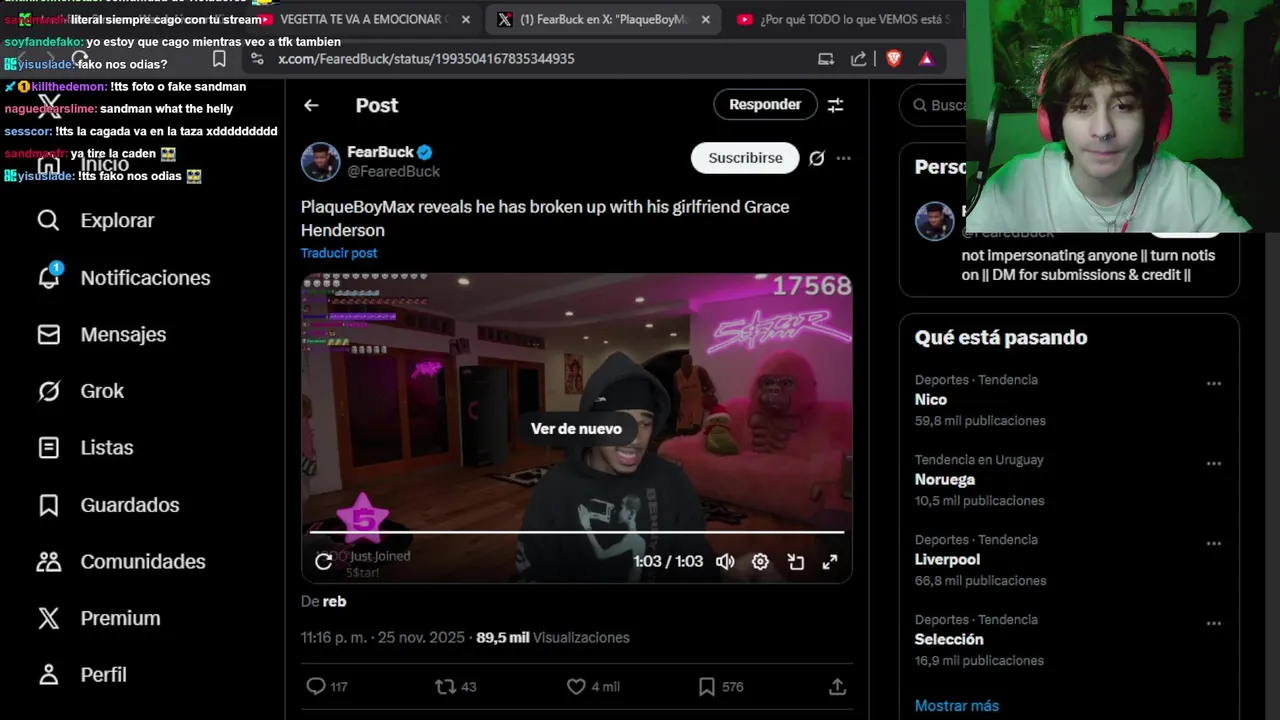
Task: Open Notificaciones bell icon
Action: click(48, 277)
